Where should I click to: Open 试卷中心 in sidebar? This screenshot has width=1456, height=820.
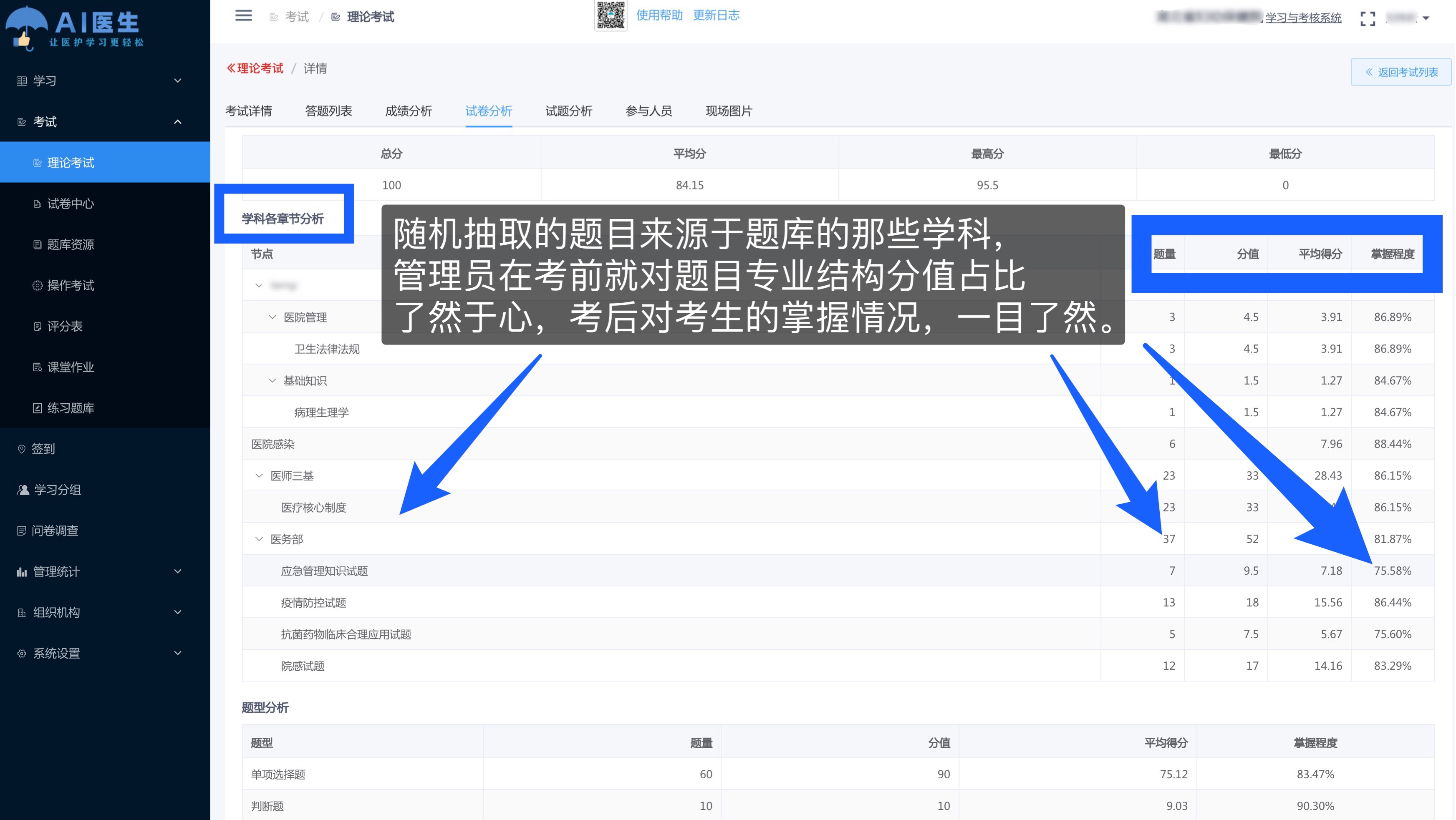[x=105, y=203]
